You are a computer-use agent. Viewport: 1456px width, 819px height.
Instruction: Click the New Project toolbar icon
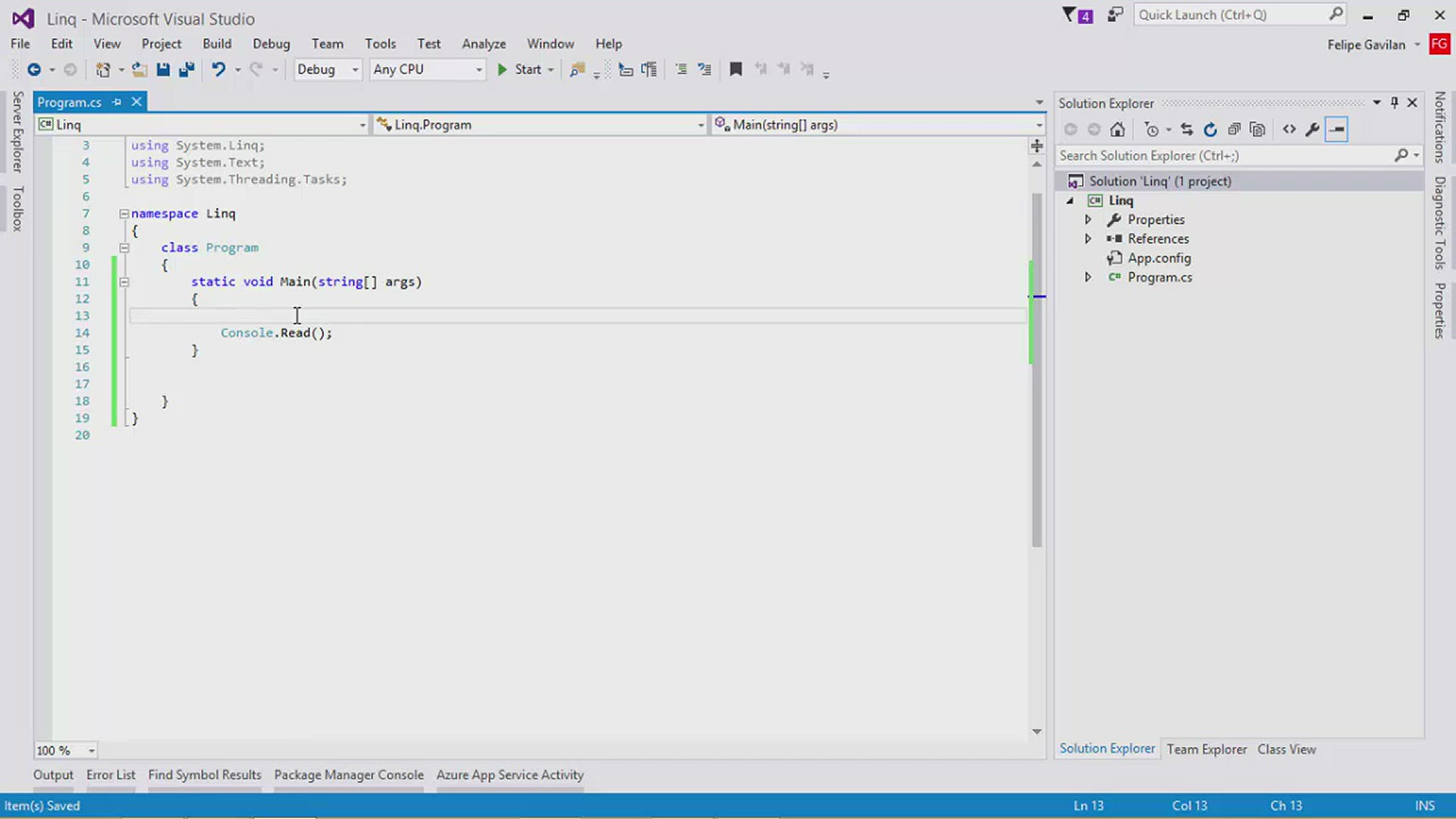(102, 70)
